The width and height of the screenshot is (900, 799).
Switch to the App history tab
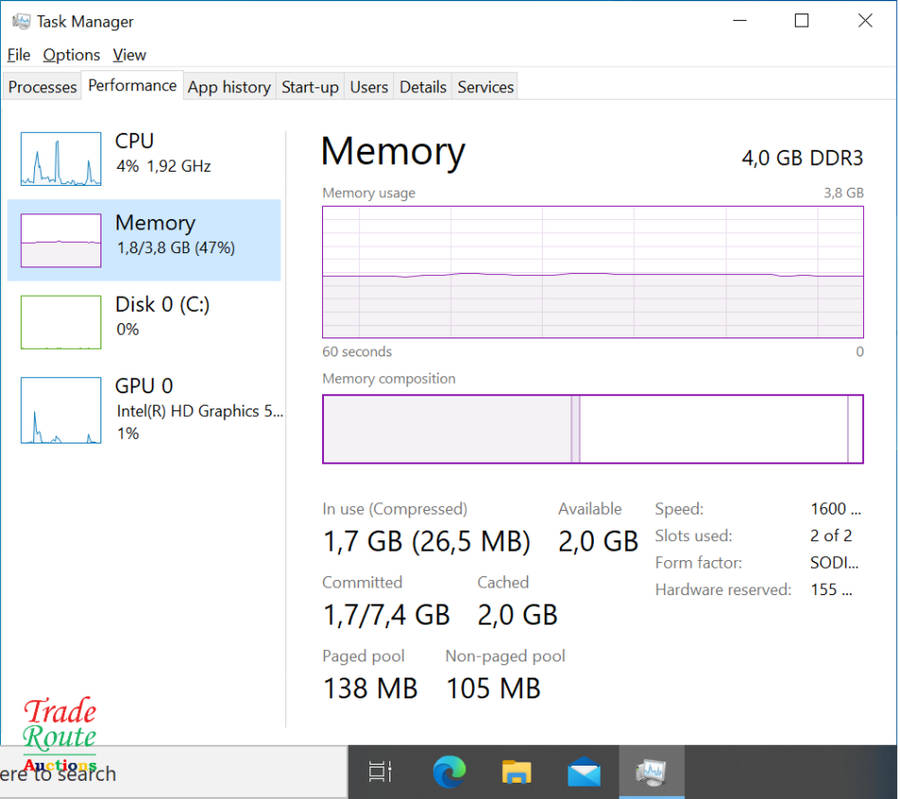[x=229, y=87]
